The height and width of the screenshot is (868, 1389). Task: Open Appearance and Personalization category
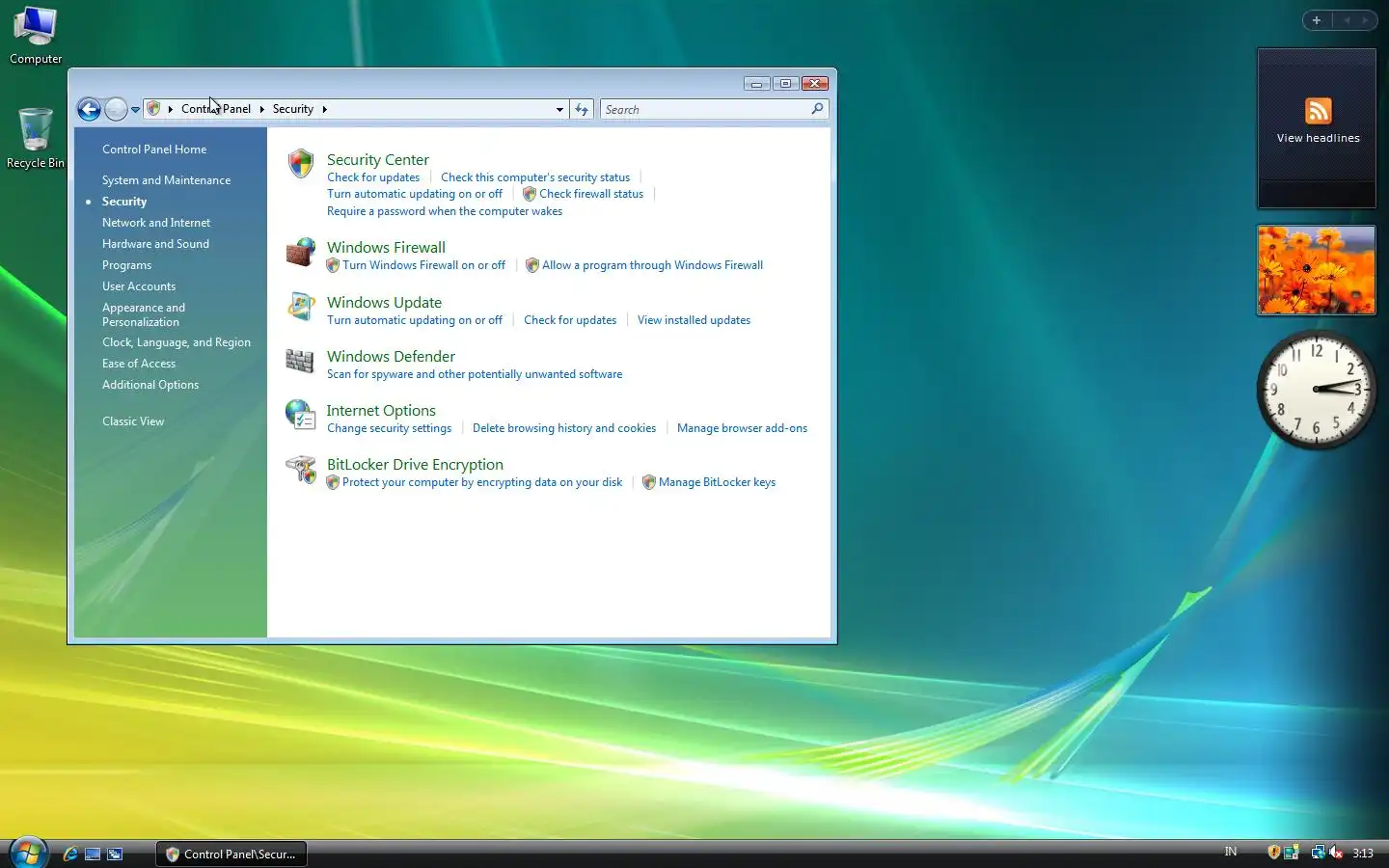tap(144, 314)
